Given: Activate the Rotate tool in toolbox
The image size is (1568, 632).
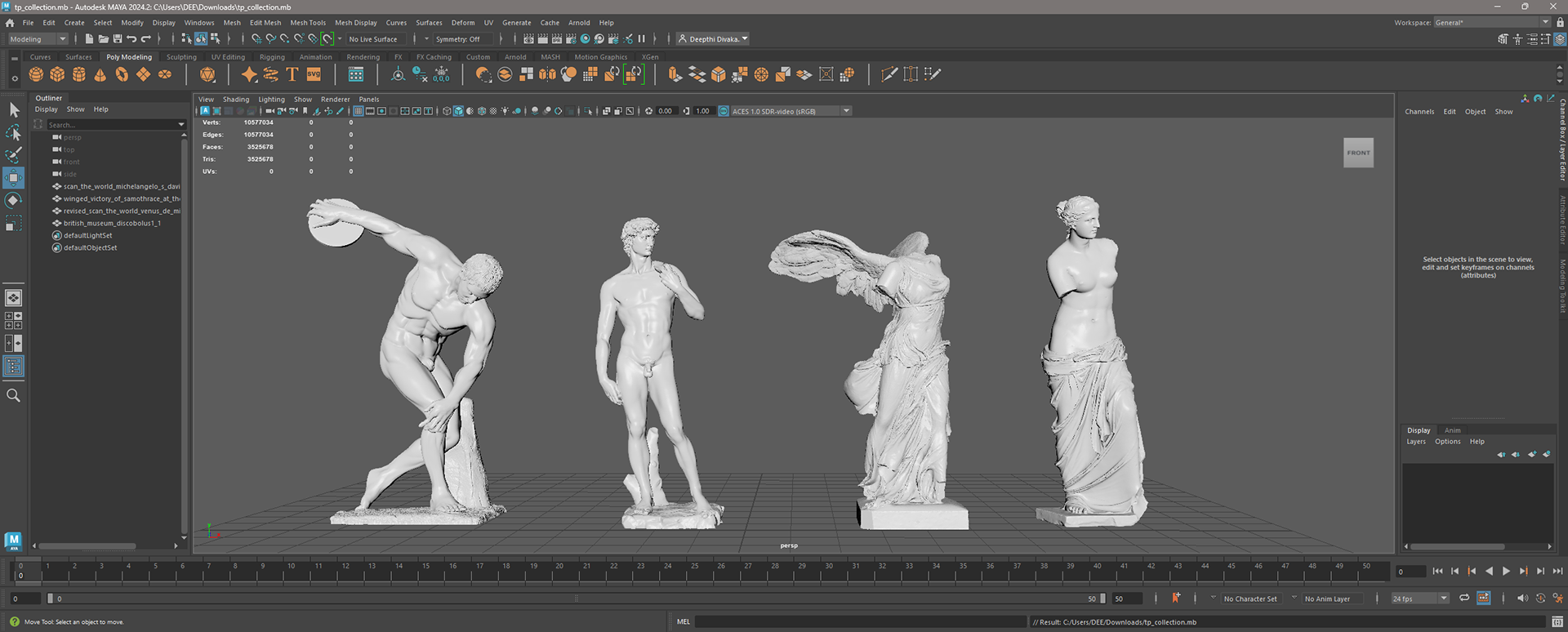Looking at the screenshot, I should pyautogui.click(x=14, y=200).
